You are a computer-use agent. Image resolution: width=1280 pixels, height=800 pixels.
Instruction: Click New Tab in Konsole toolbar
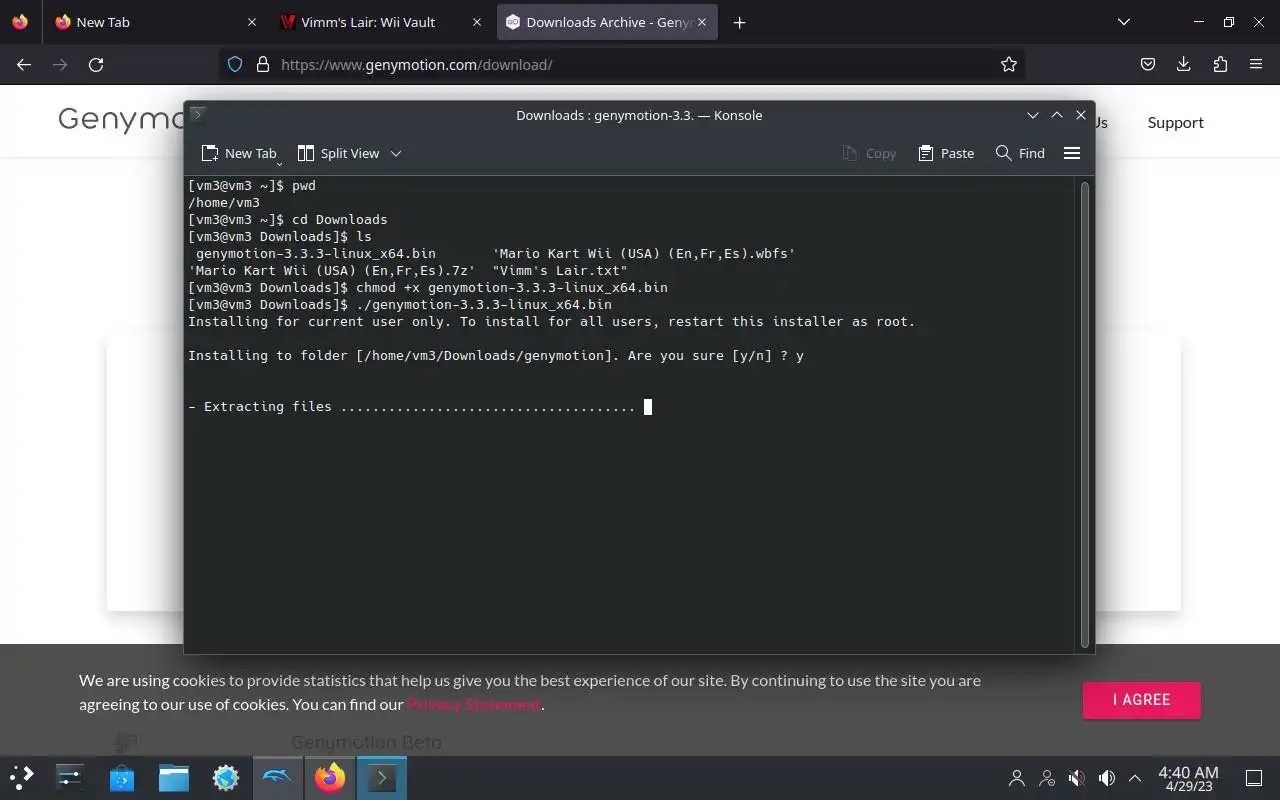[x=239, y=153]
